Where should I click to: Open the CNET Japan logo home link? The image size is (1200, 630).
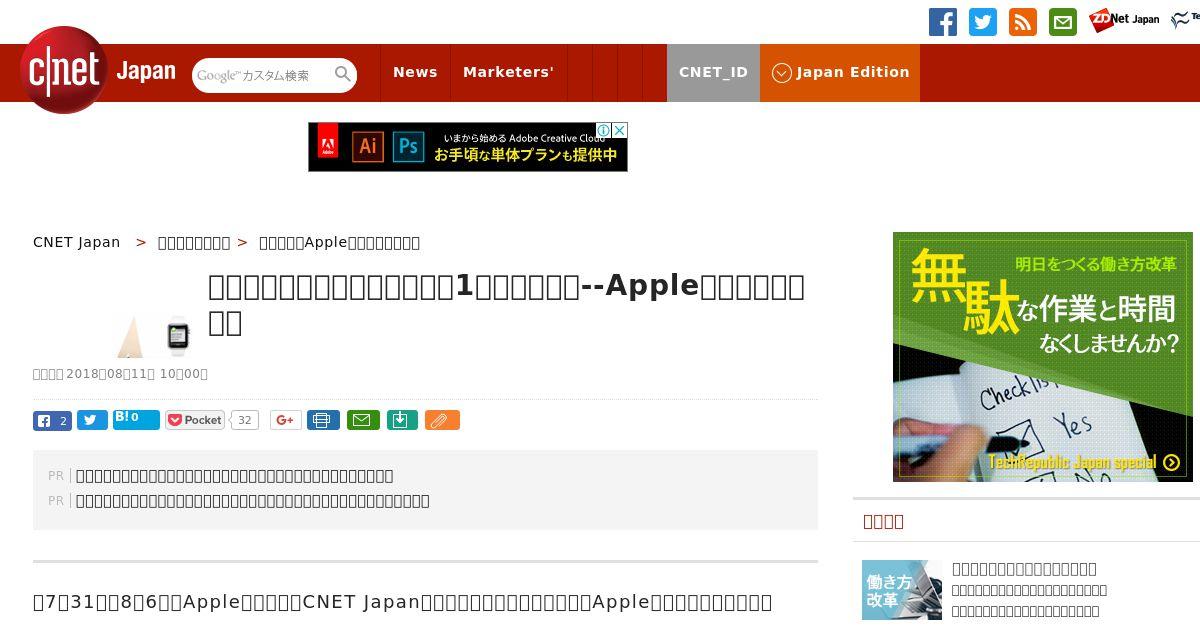pos(98,71)
